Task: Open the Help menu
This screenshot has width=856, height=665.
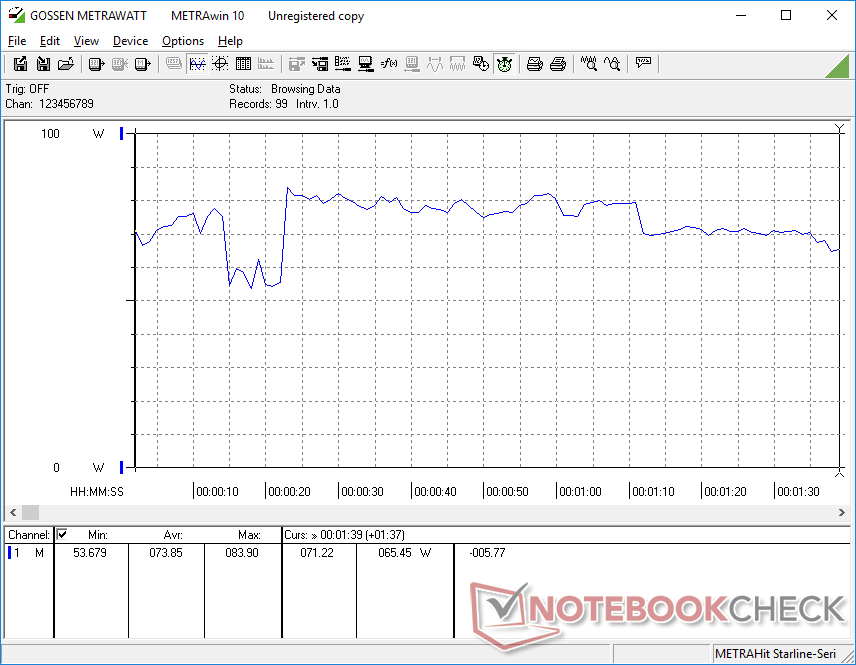Action: (x=230, y=41)
